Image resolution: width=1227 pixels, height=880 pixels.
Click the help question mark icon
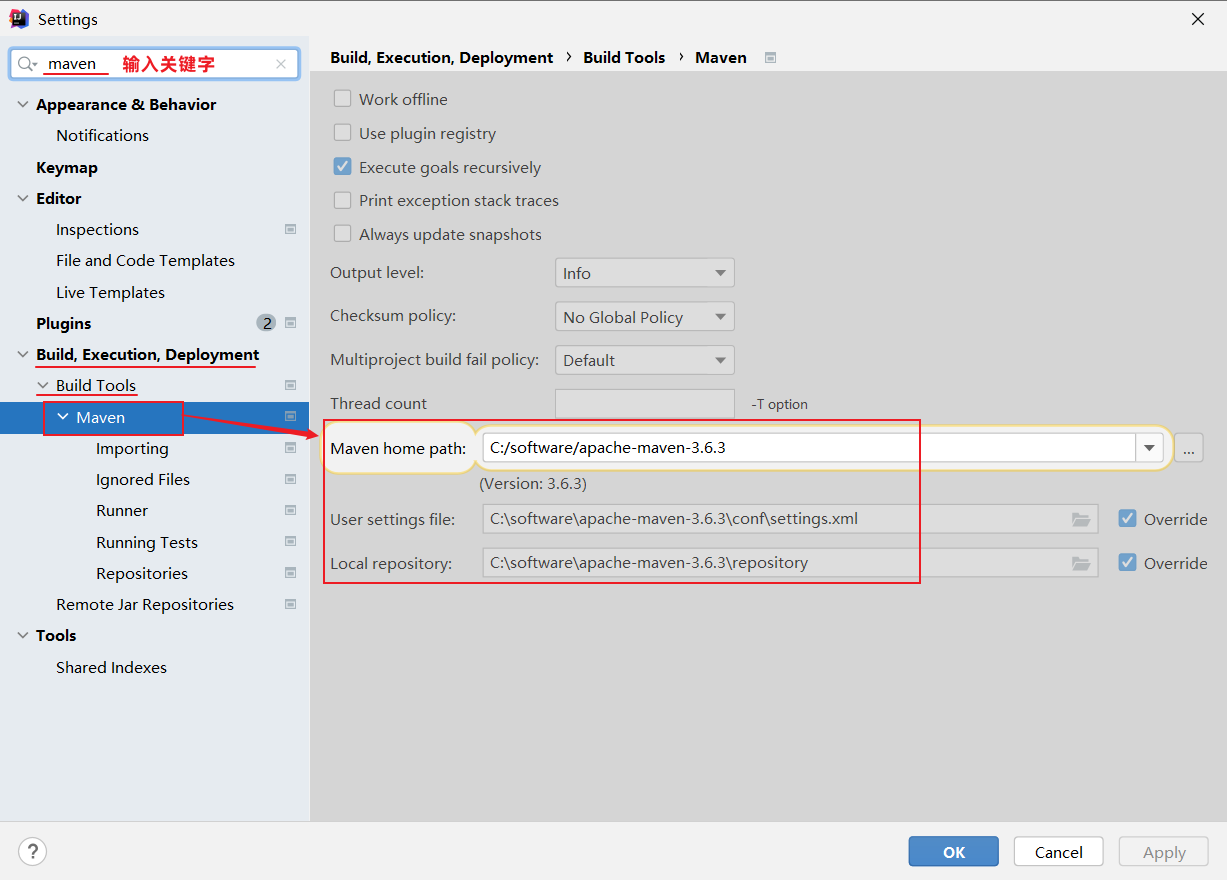[x=32, y=851]
